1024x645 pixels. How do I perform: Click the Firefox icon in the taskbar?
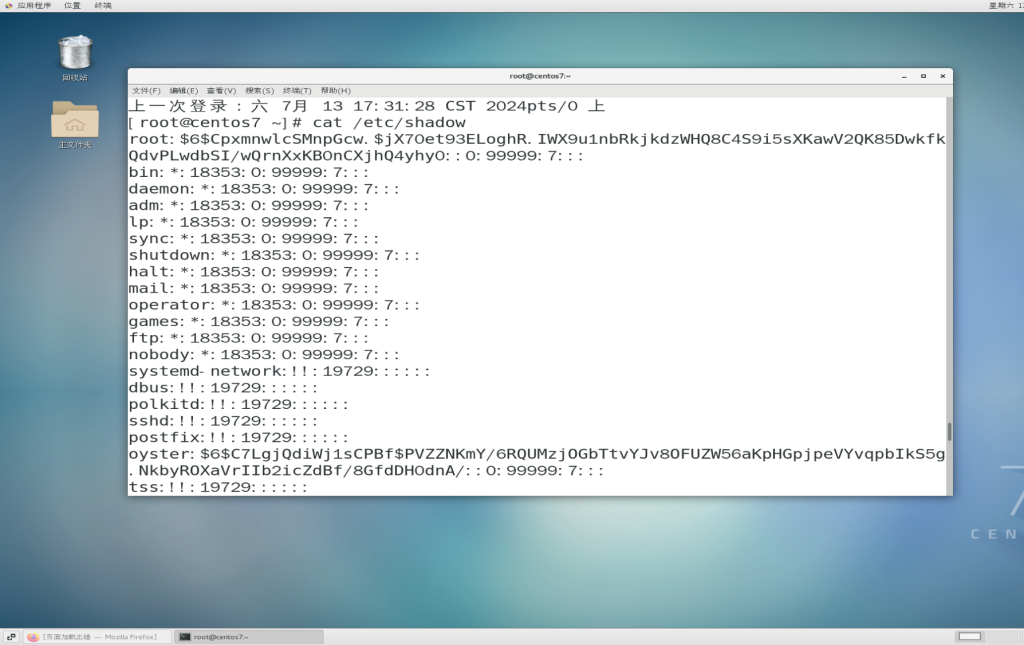(x=33, y=637)
